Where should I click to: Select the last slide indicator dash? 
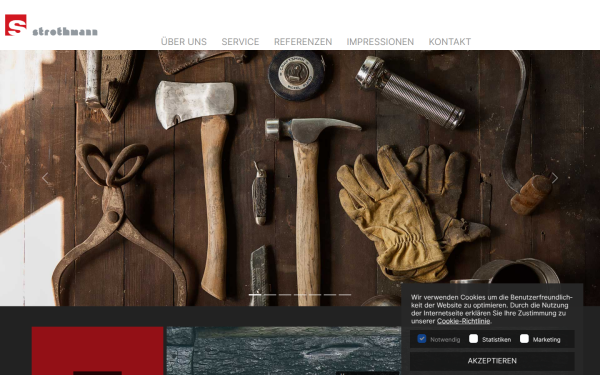tap(345, 295)
